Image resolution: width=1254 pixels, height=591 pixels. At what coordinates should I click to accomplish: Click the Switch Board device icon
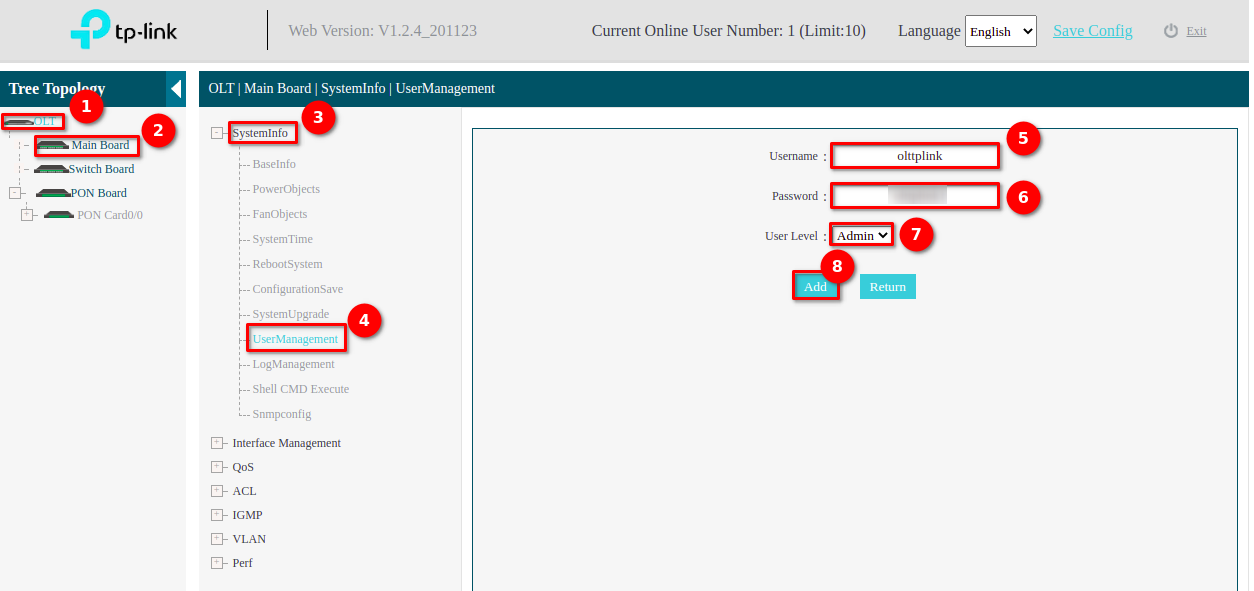(x=50, y=169)
